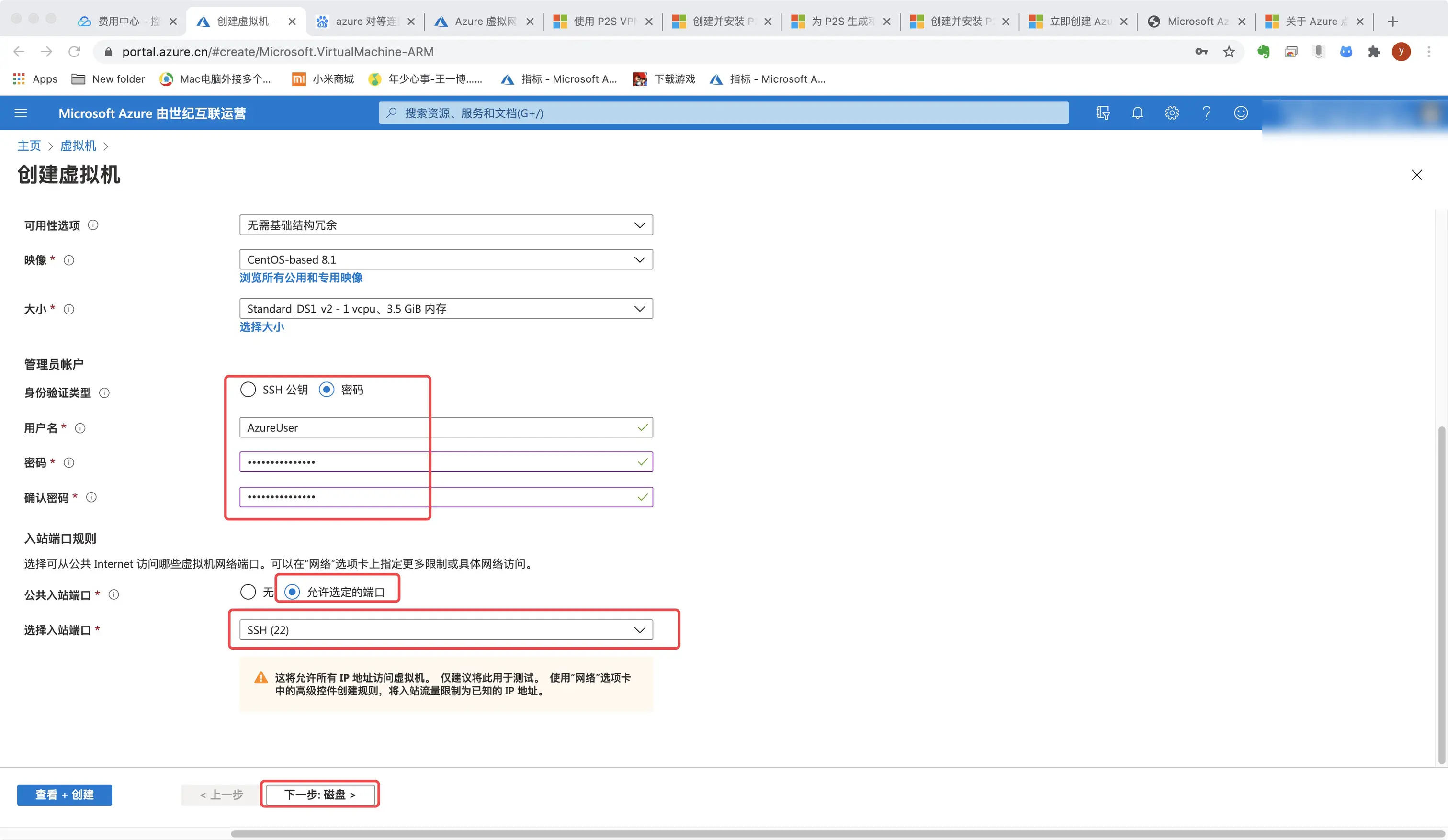Bookmark this page with the star icon
The height and width of the screenshot is (840, 1448).
pos(1229,52)
